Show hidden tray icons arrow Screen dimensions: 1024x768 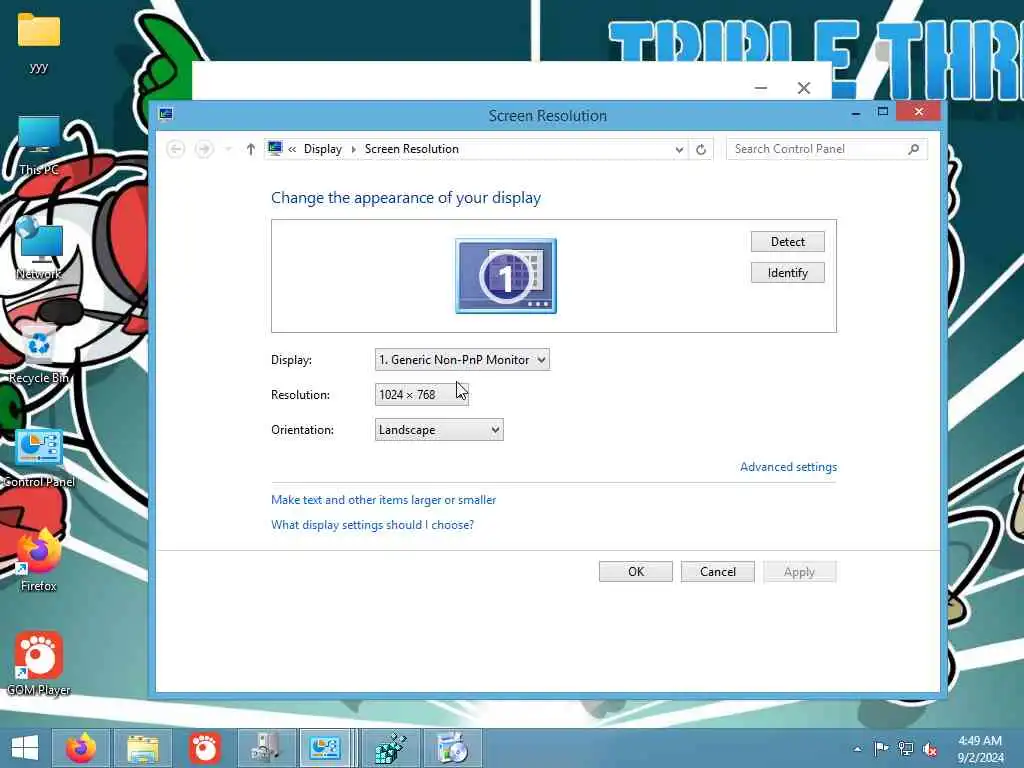pyautogui.click(x=857, y=749)
